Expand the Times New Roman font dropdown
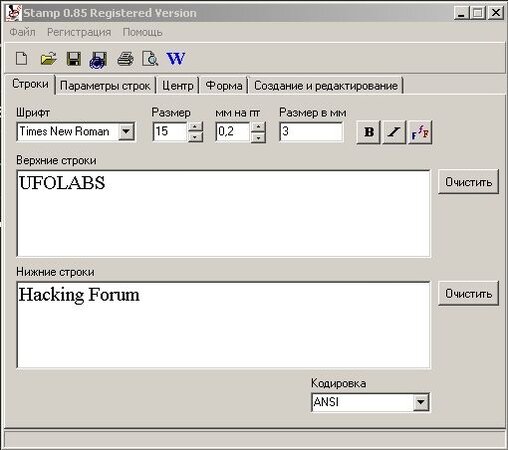Screen dimensions: 508x450 126,132
